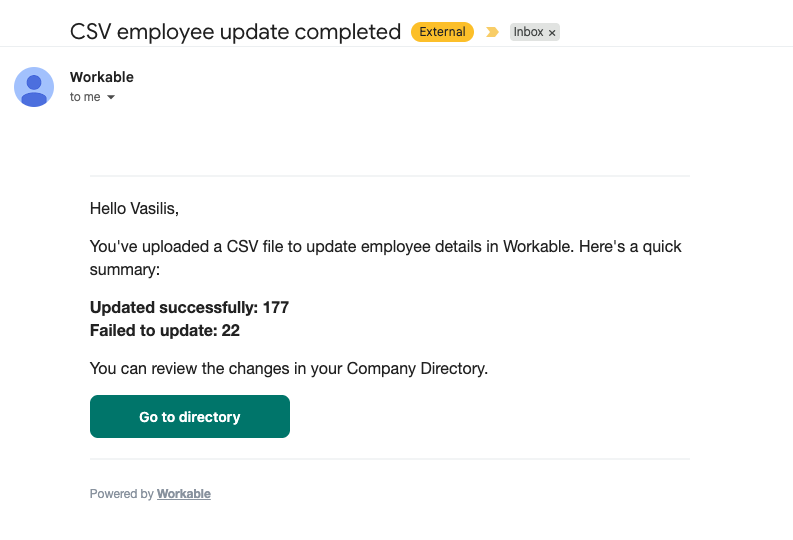Click the yellow External badge

click(442, 32)
